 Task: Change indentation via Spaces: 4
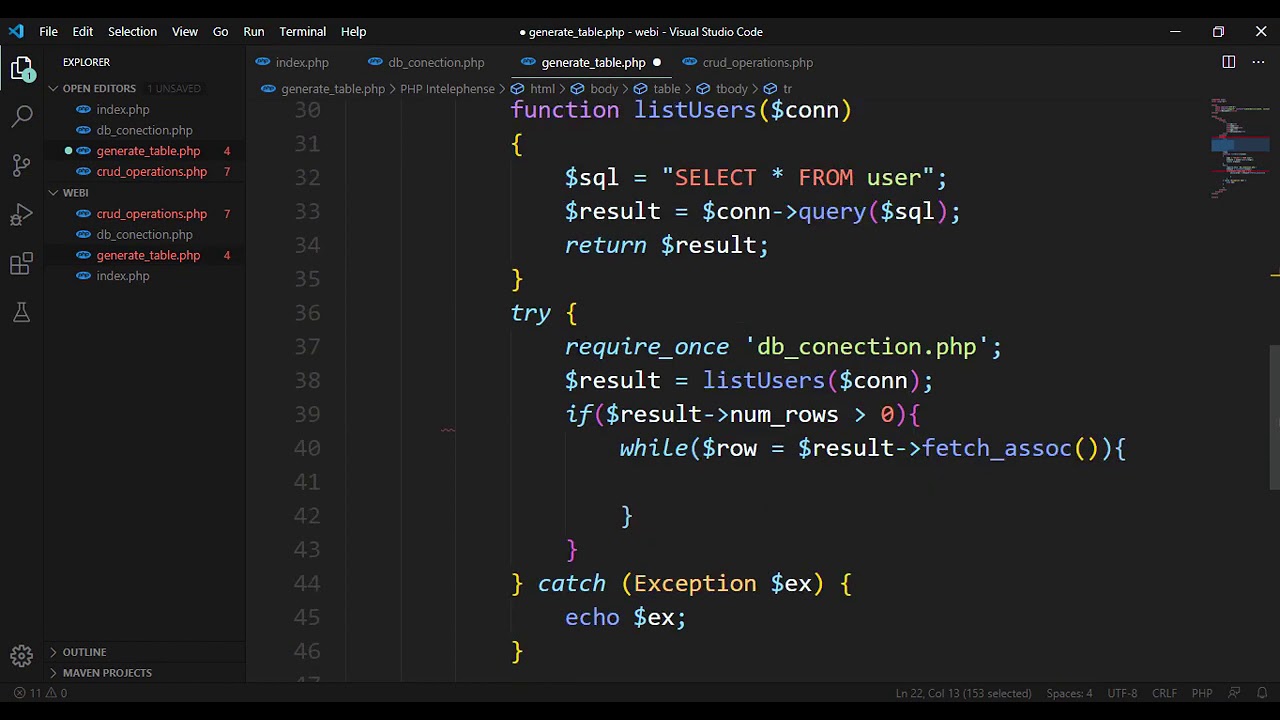pos(1069,693)
